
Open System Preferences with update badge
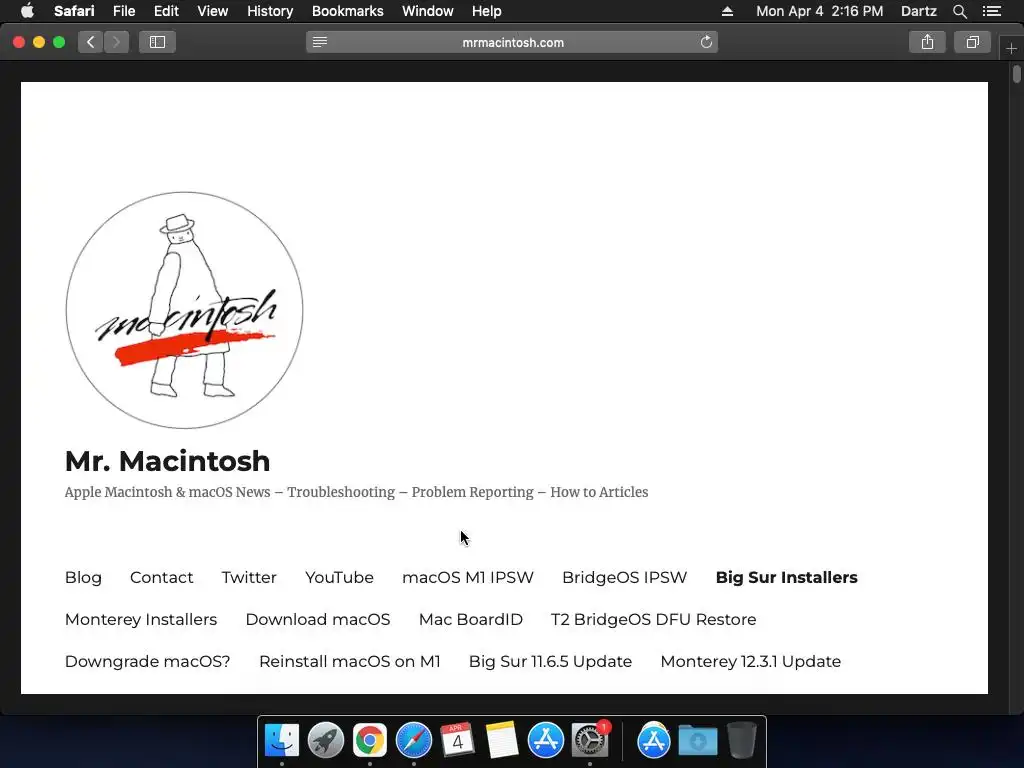[590, 741]
